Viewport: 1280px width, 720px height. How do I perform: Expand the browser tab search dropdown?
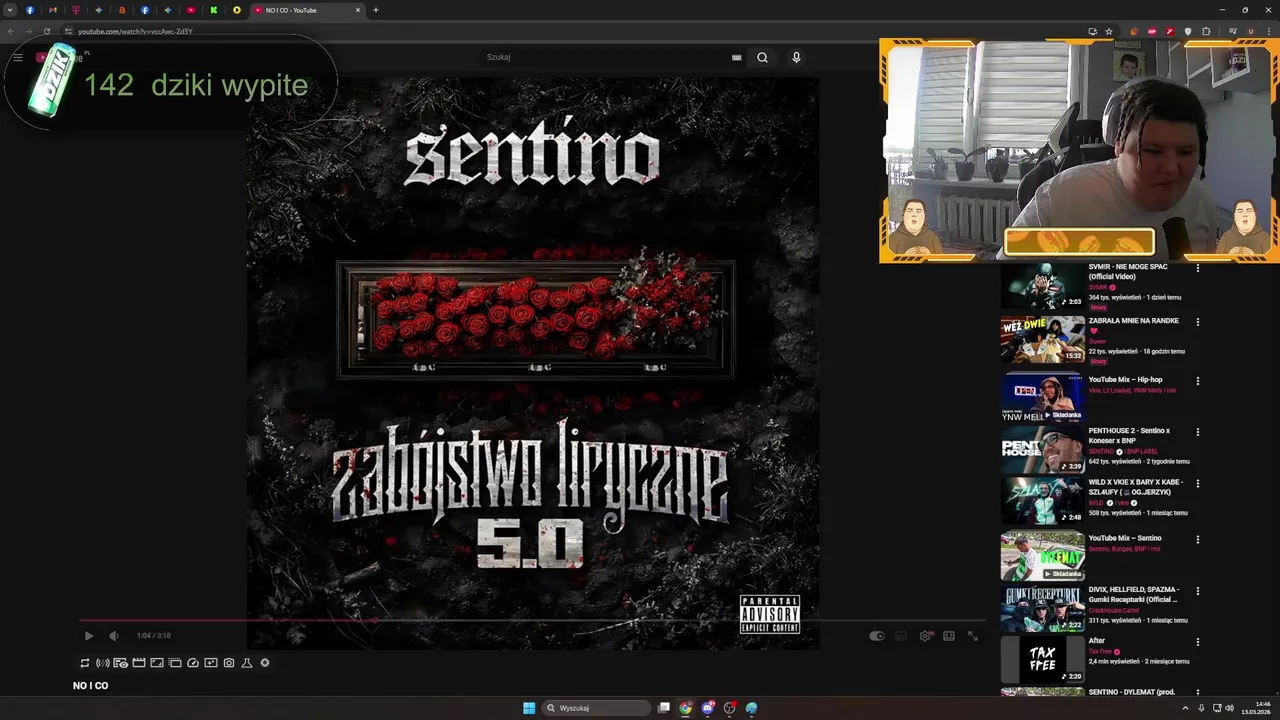[x=10, y=10]
